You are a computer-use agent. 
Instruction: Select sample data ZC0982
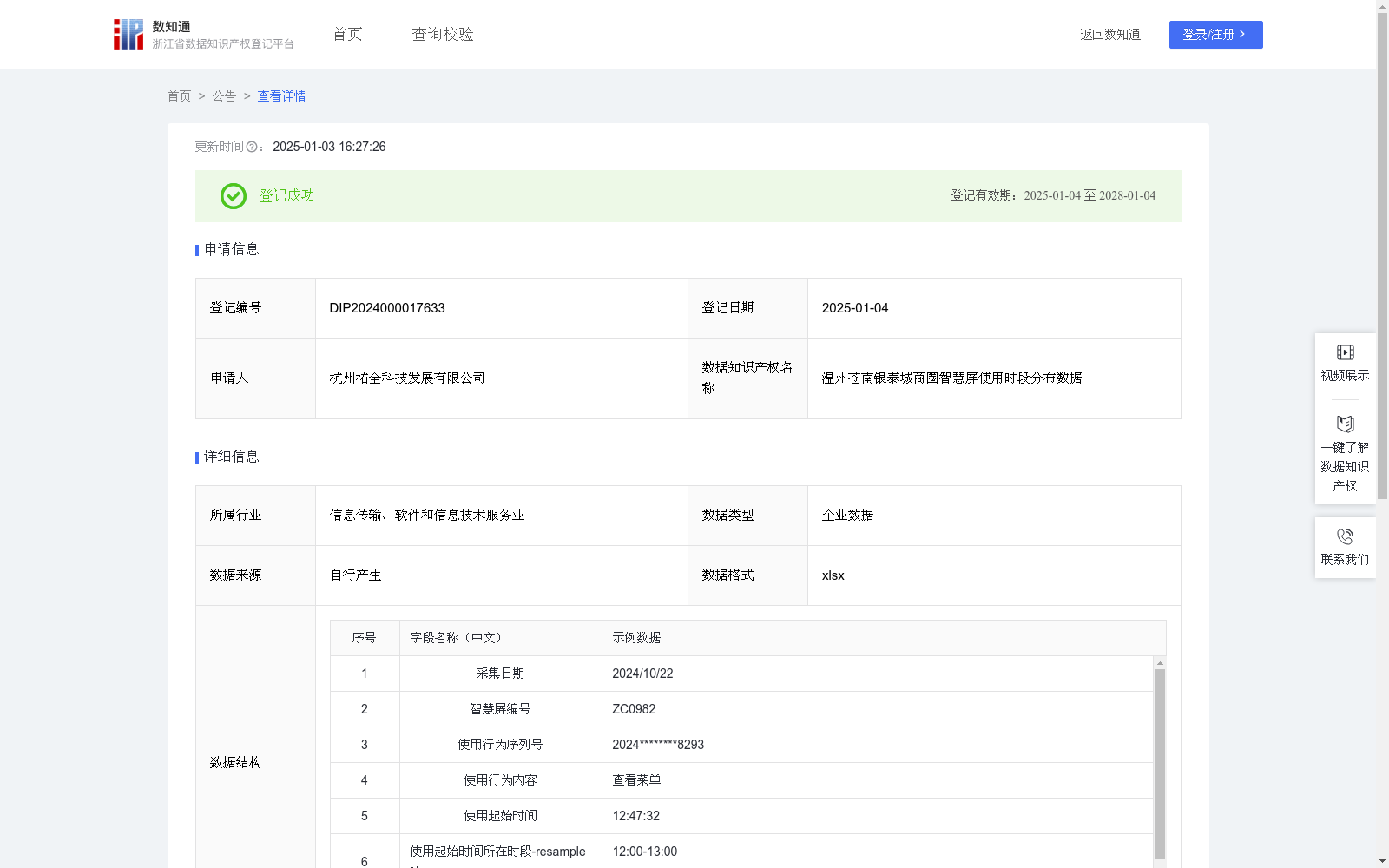(634, 709)
